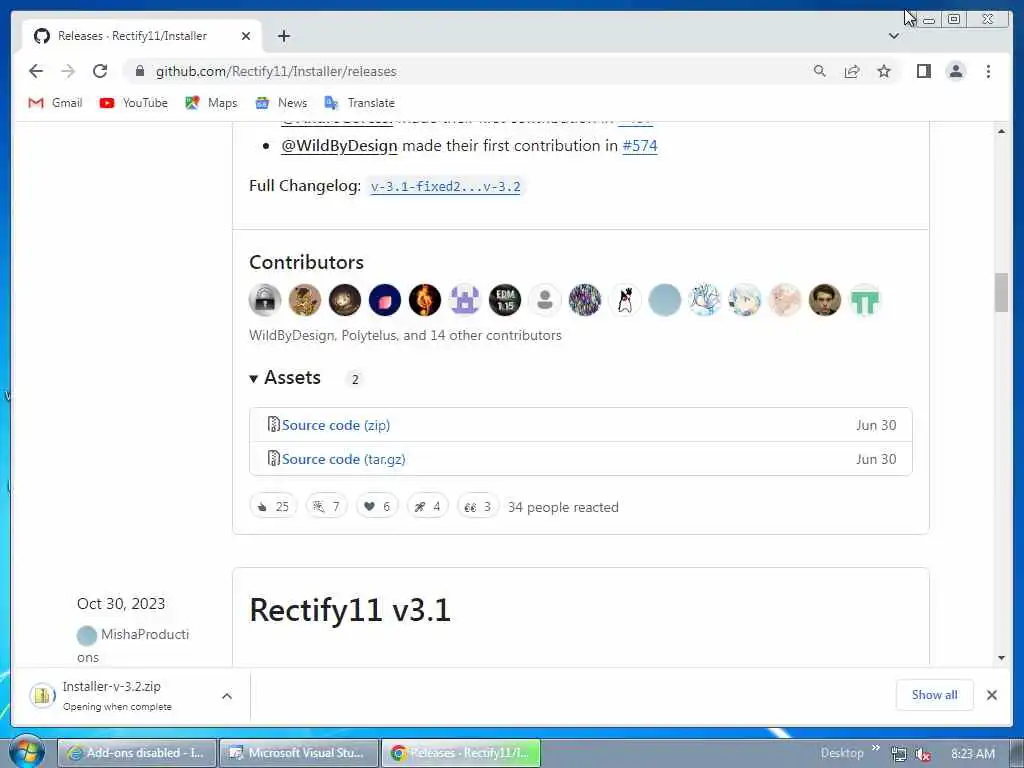The height and width of the screenshot is (768, 1024).
Task: Open the search magnifier icon in address bar
Action: (x=820, y=71)
